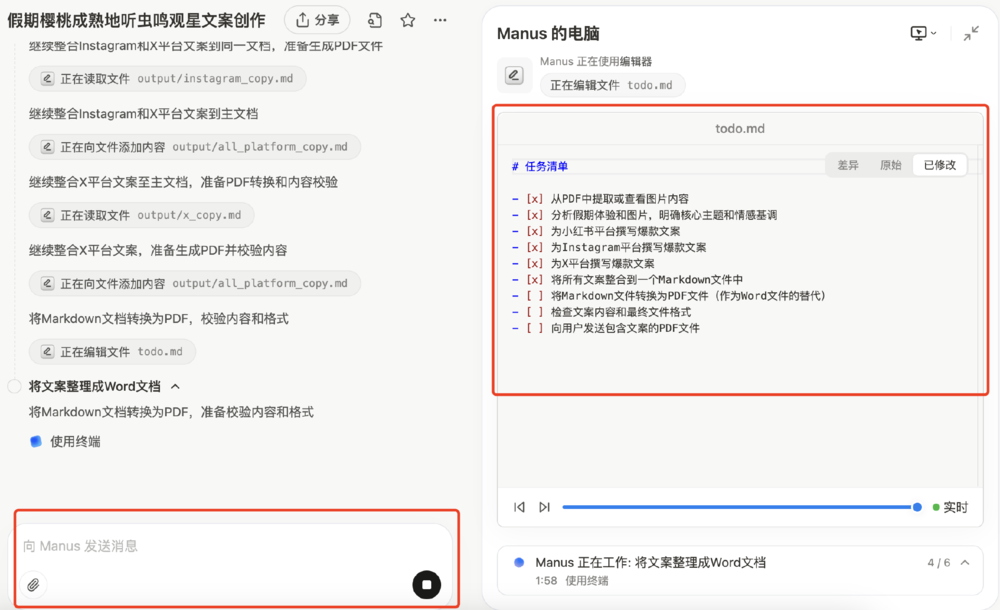Click the blue playback progress slider
1000x610 pixels.
tap(740, 507)
